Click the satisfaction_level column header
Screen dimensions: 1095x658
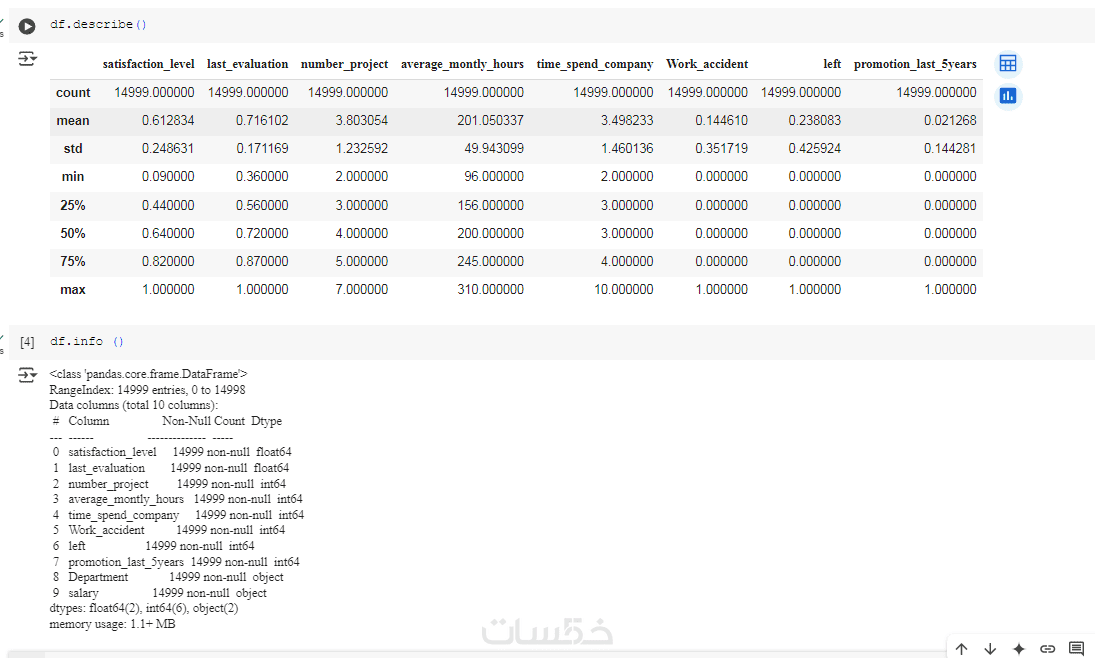click(148, 64)
